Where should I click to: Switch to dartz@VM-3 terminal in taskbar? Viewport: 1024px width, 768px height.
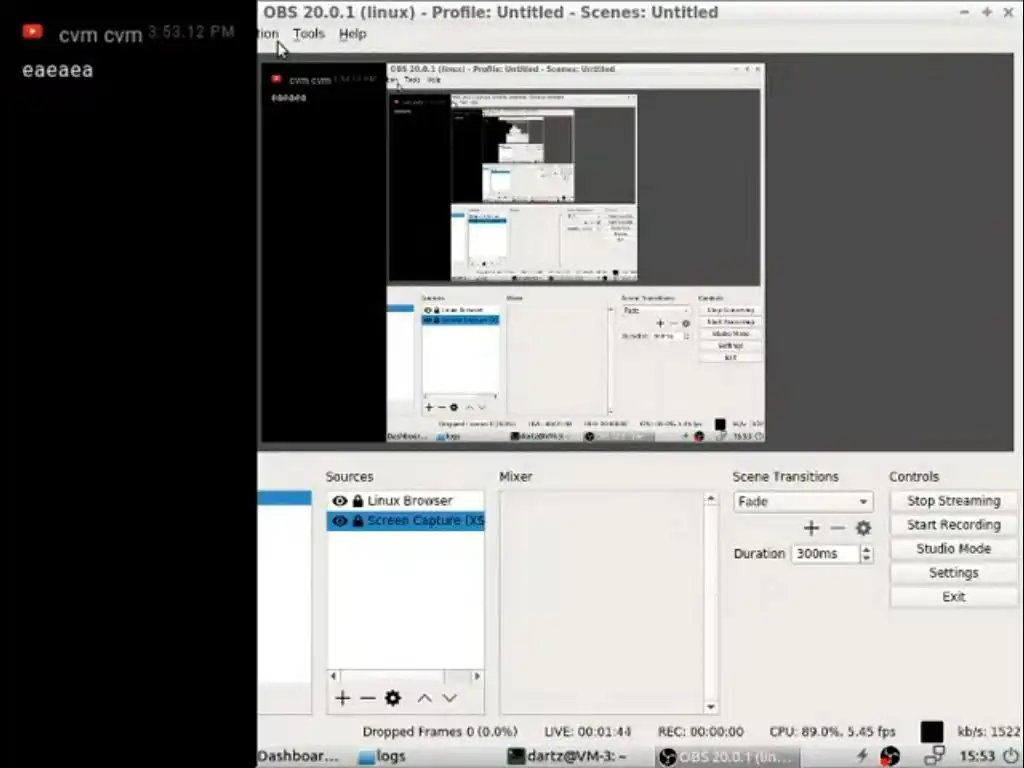pyautogui.click(x=568, y=756)
